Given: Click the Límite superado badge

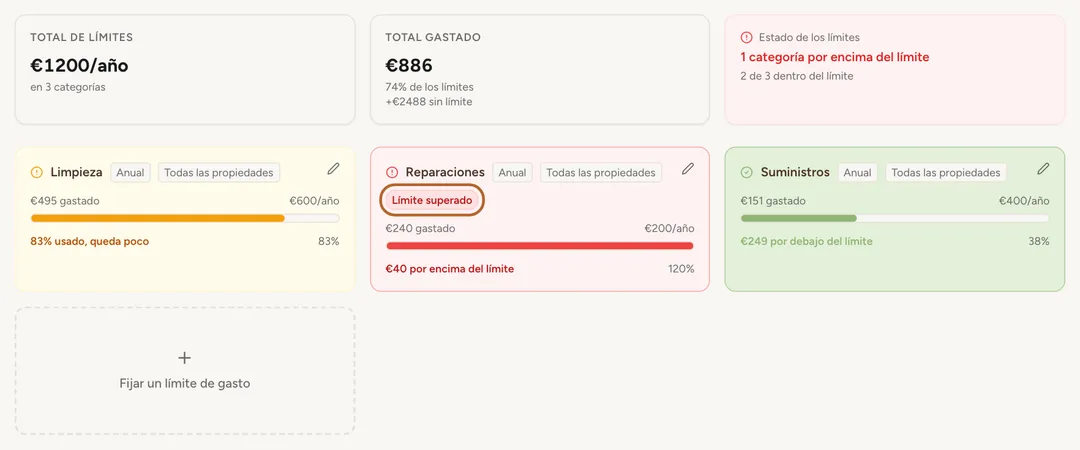Looking at the screenshot, I should 433,201.
